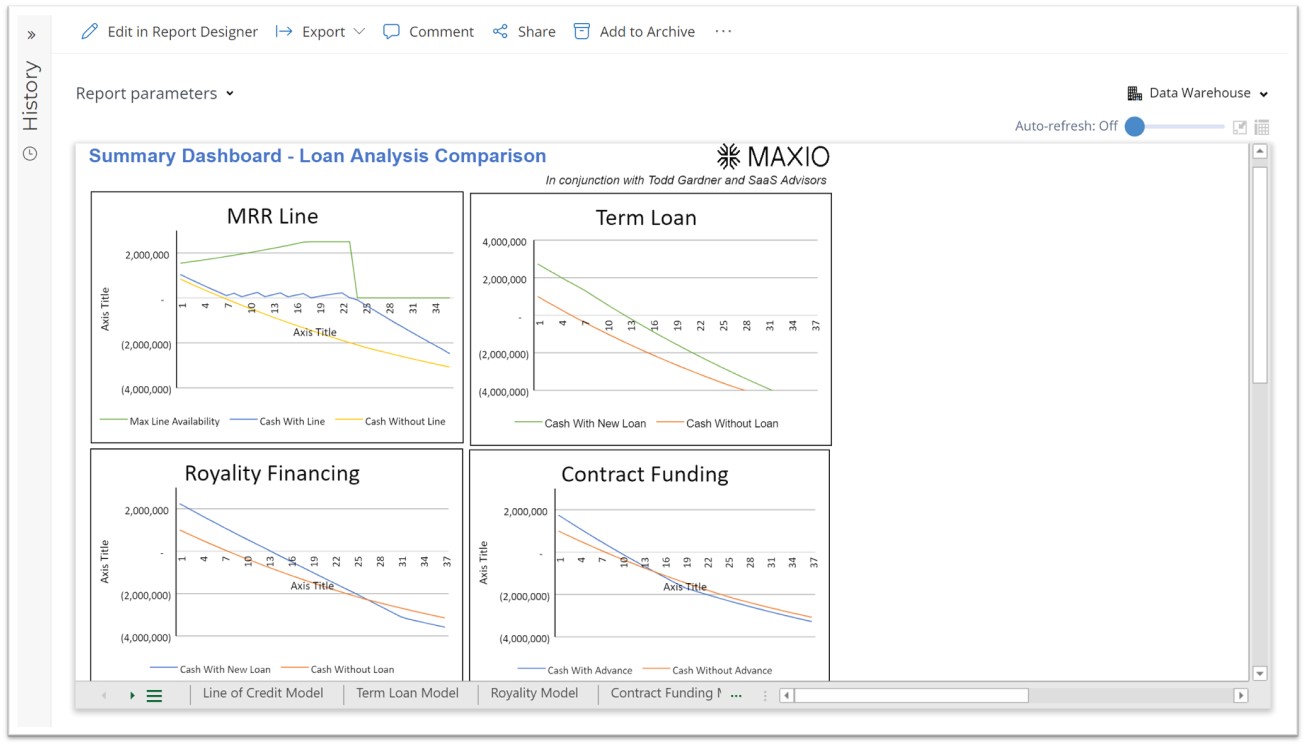Click the Share icon
The width and height of the screenshot is (1306, 746).
coord(501,32)
